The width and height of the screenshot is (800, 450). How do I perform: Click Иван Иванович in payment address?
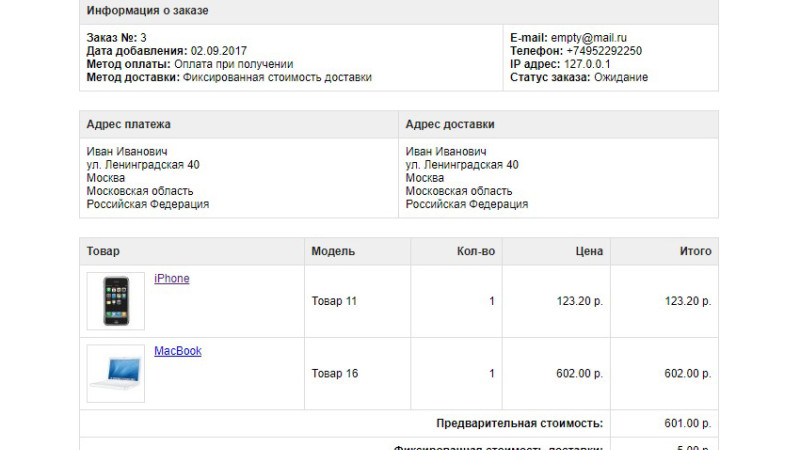coord(127,152)
